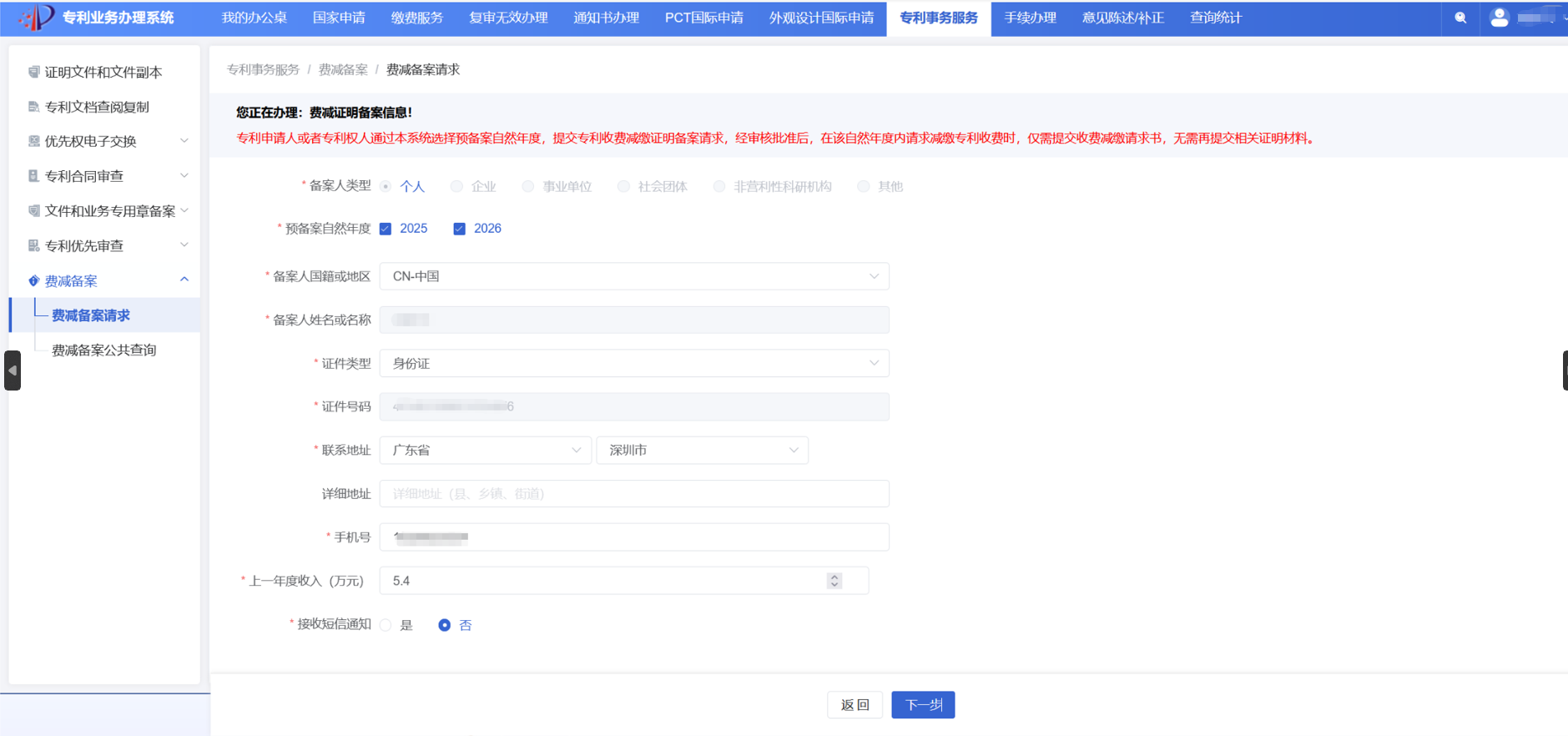Click the 下一步 button

(x=923, y=705)
